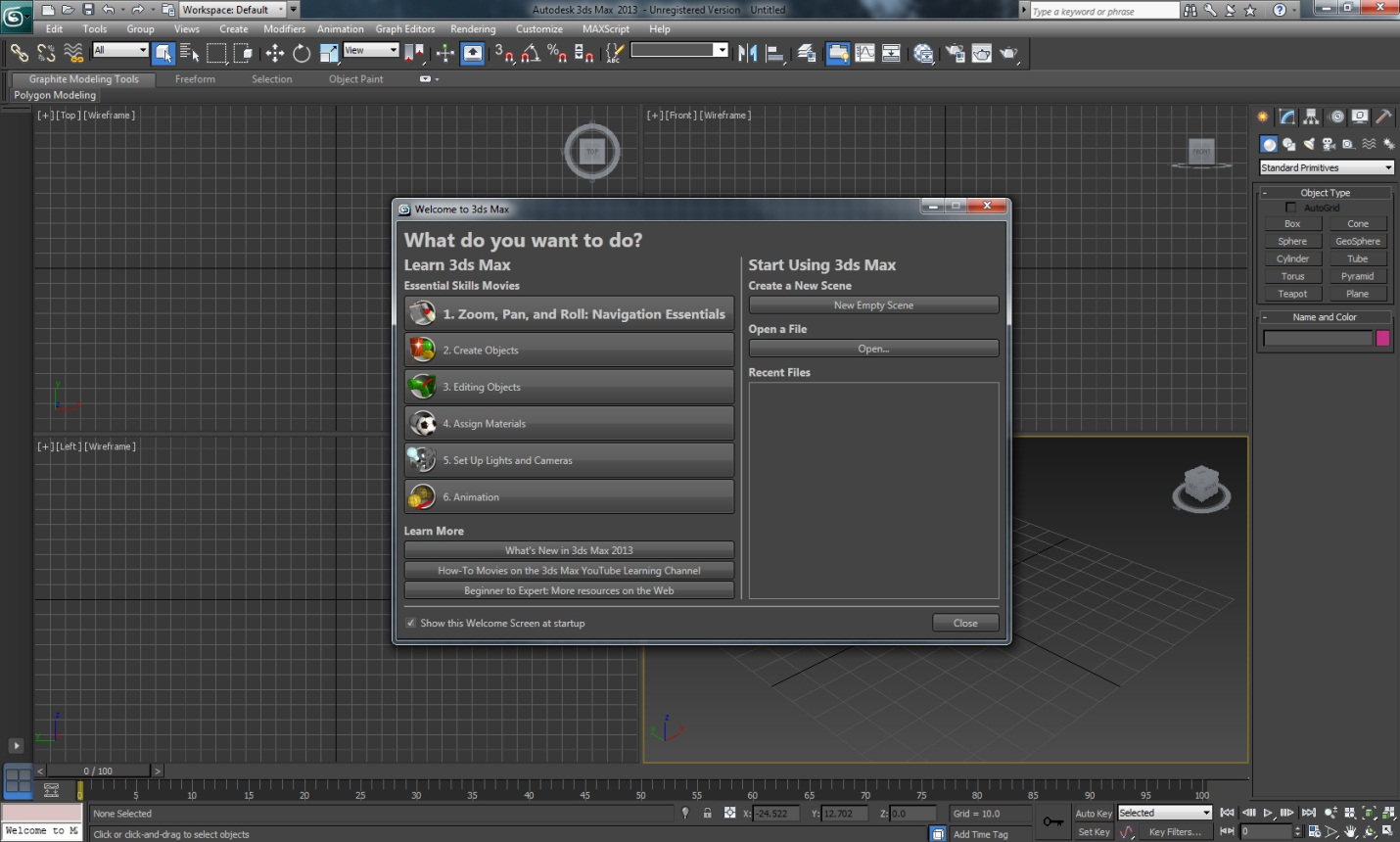Screen dimensions: 1400x842
Task: Choose the Select and Scale tool
Action: (329, 53)
